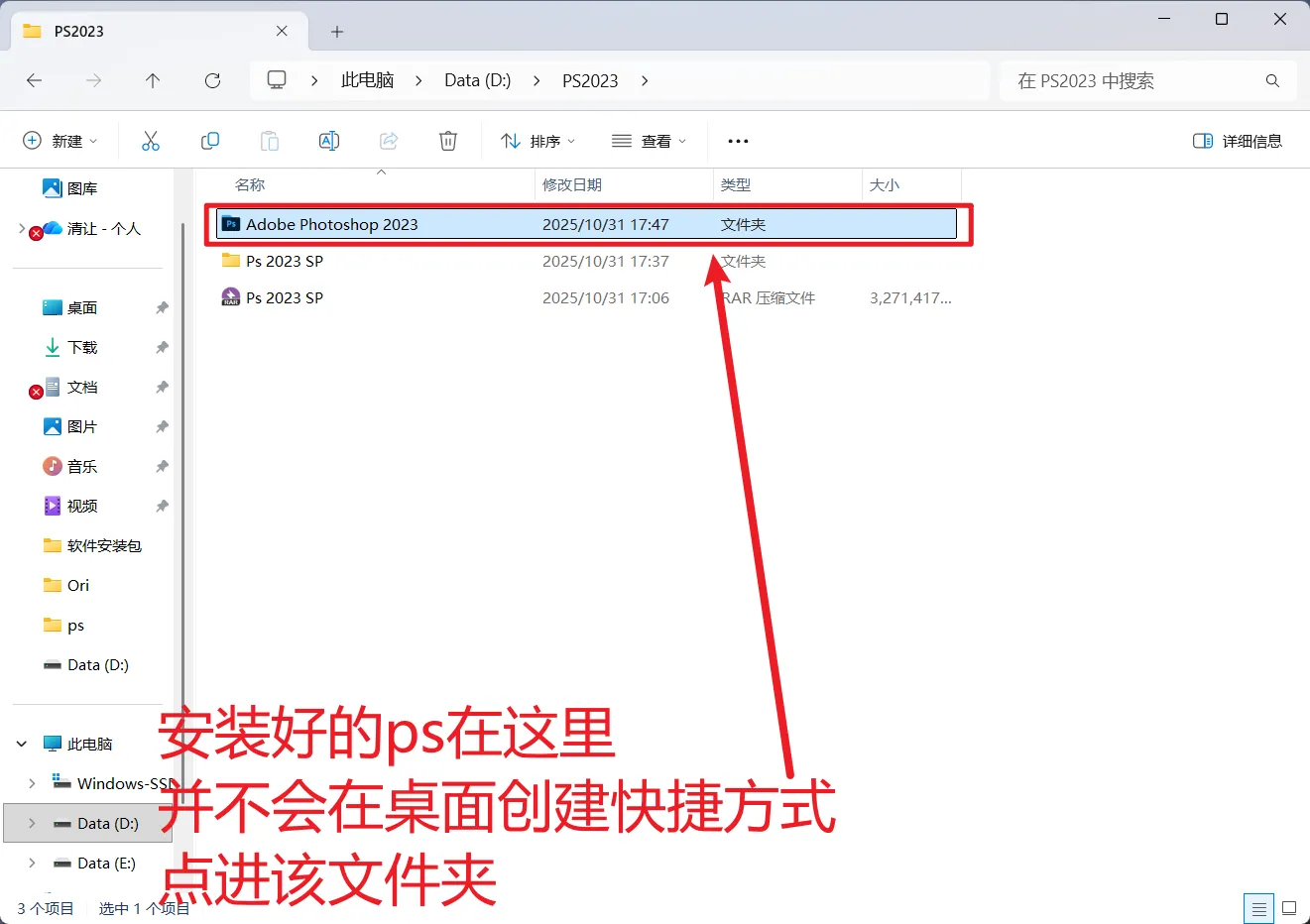This screenshot has width=1310, height=924.
Task: Click PS2023 breadcrumb in address bar
Action: coord(590,80)
